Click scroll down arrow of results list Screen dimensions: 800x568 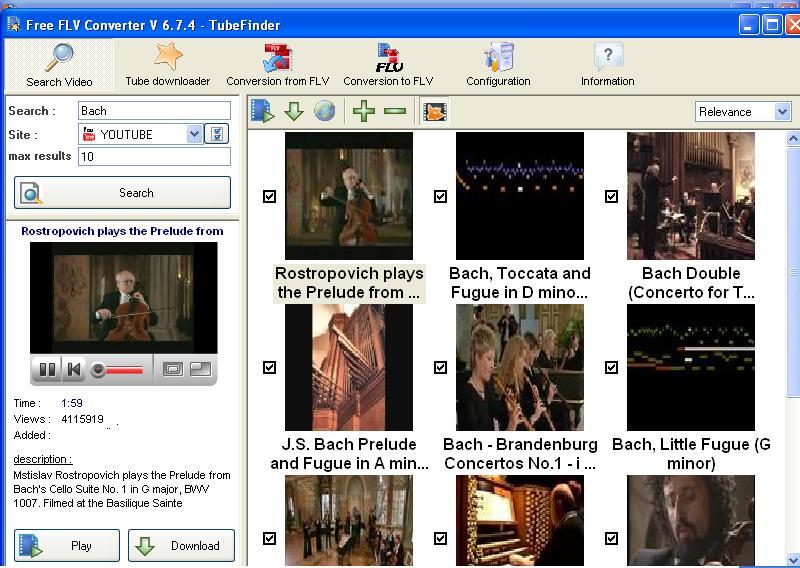(793, 559)
